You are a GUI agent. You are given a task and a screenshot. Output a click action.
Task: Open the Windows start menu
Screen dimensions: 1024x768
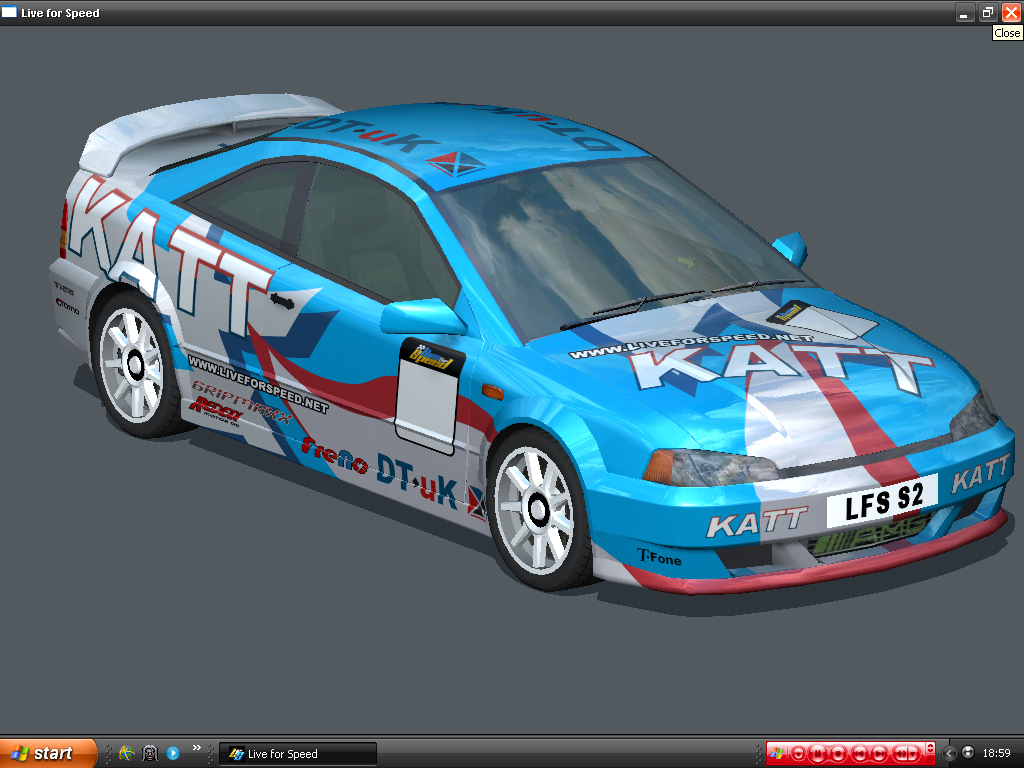coord(48,753)
